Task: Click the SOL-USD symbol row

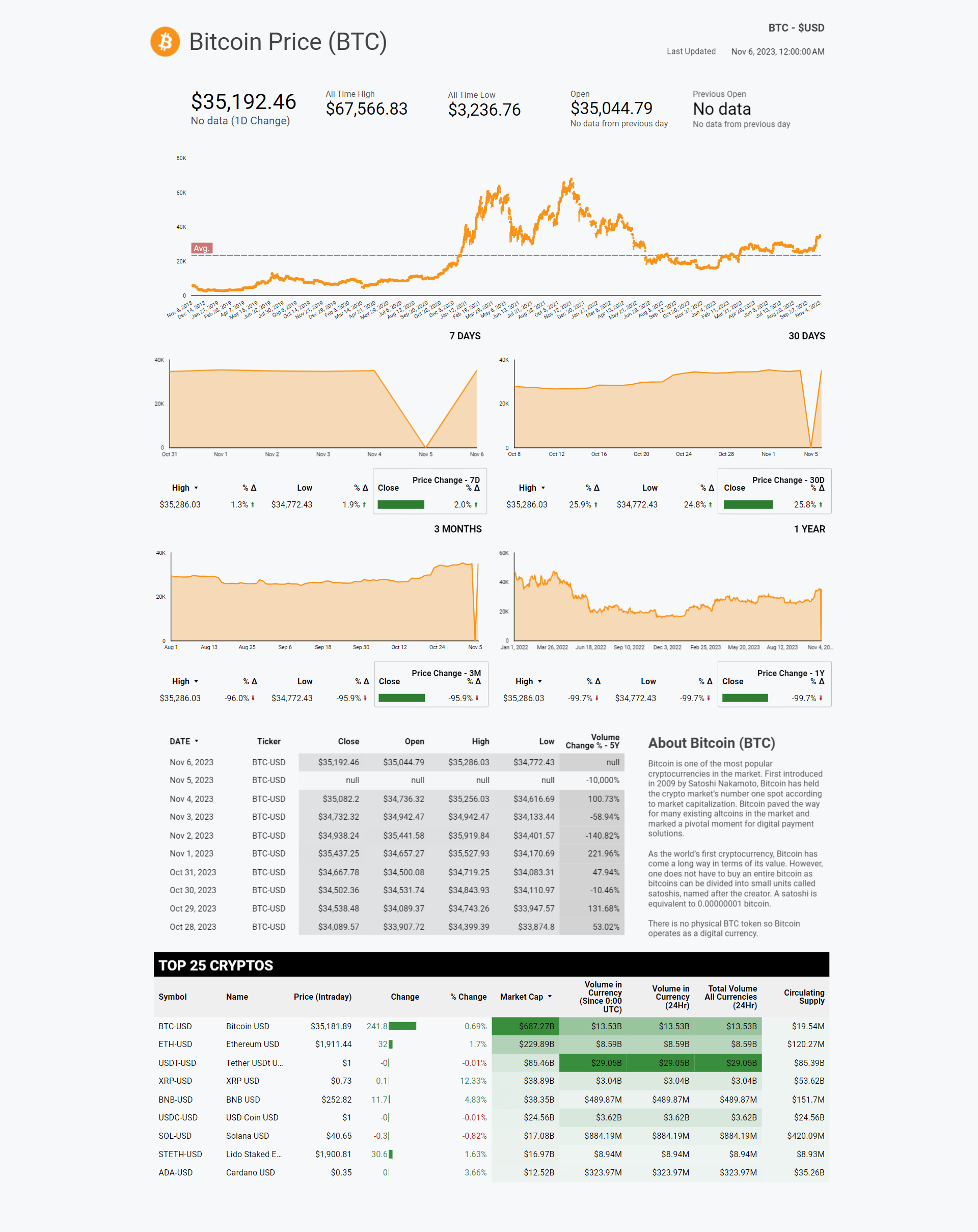Action: coord(175,1136)
